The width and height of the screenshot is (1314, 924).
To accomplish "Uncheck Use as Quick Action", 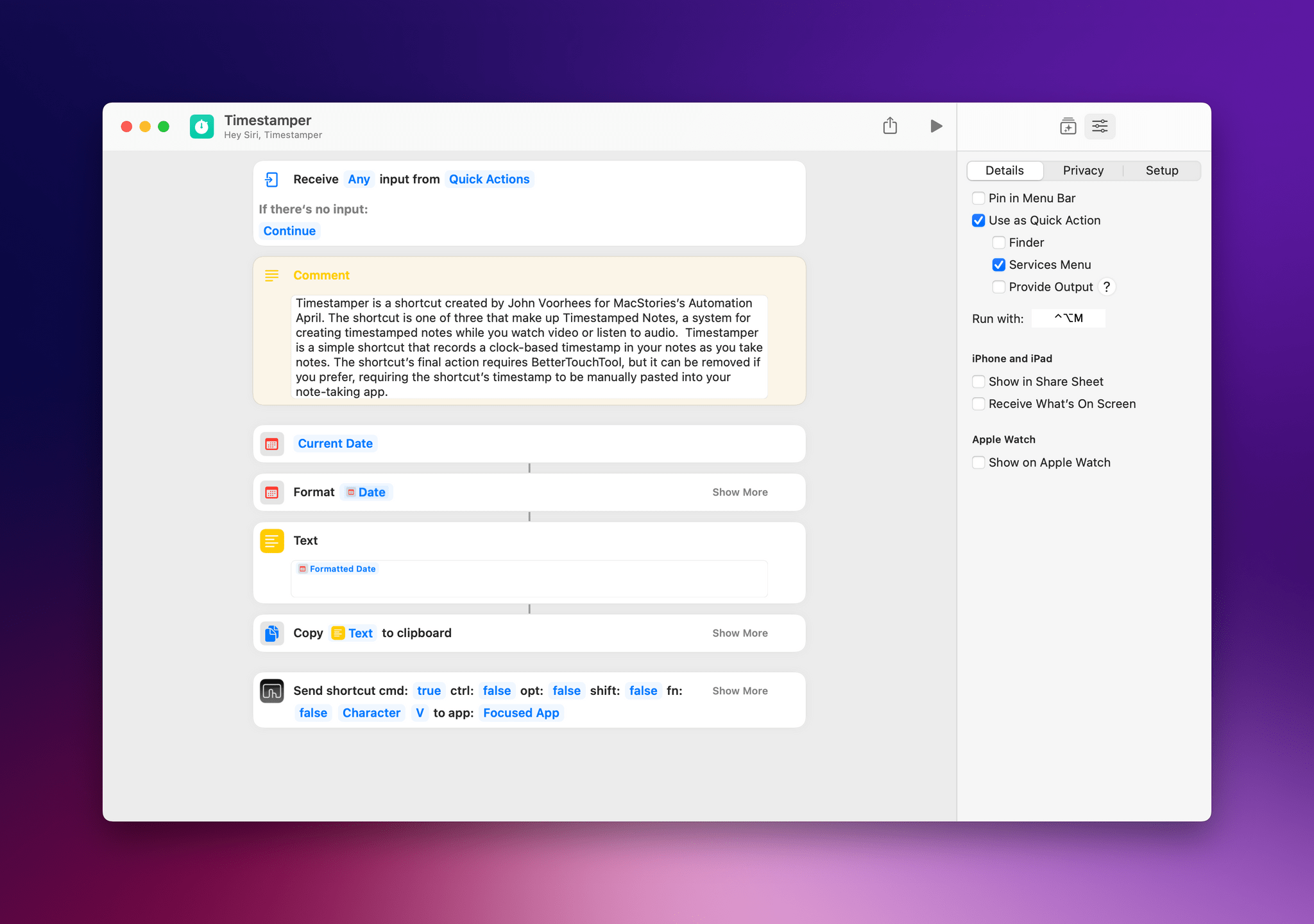I will (978, 221).
